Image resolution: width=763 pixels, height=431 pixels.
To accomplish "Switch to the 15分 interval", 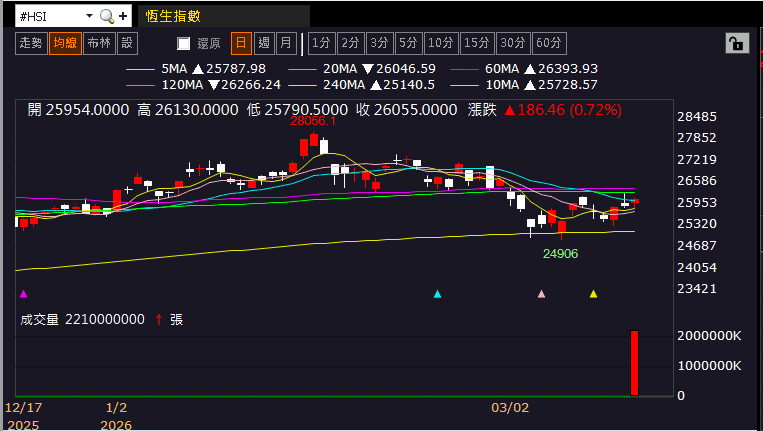I will click(477, 43).
